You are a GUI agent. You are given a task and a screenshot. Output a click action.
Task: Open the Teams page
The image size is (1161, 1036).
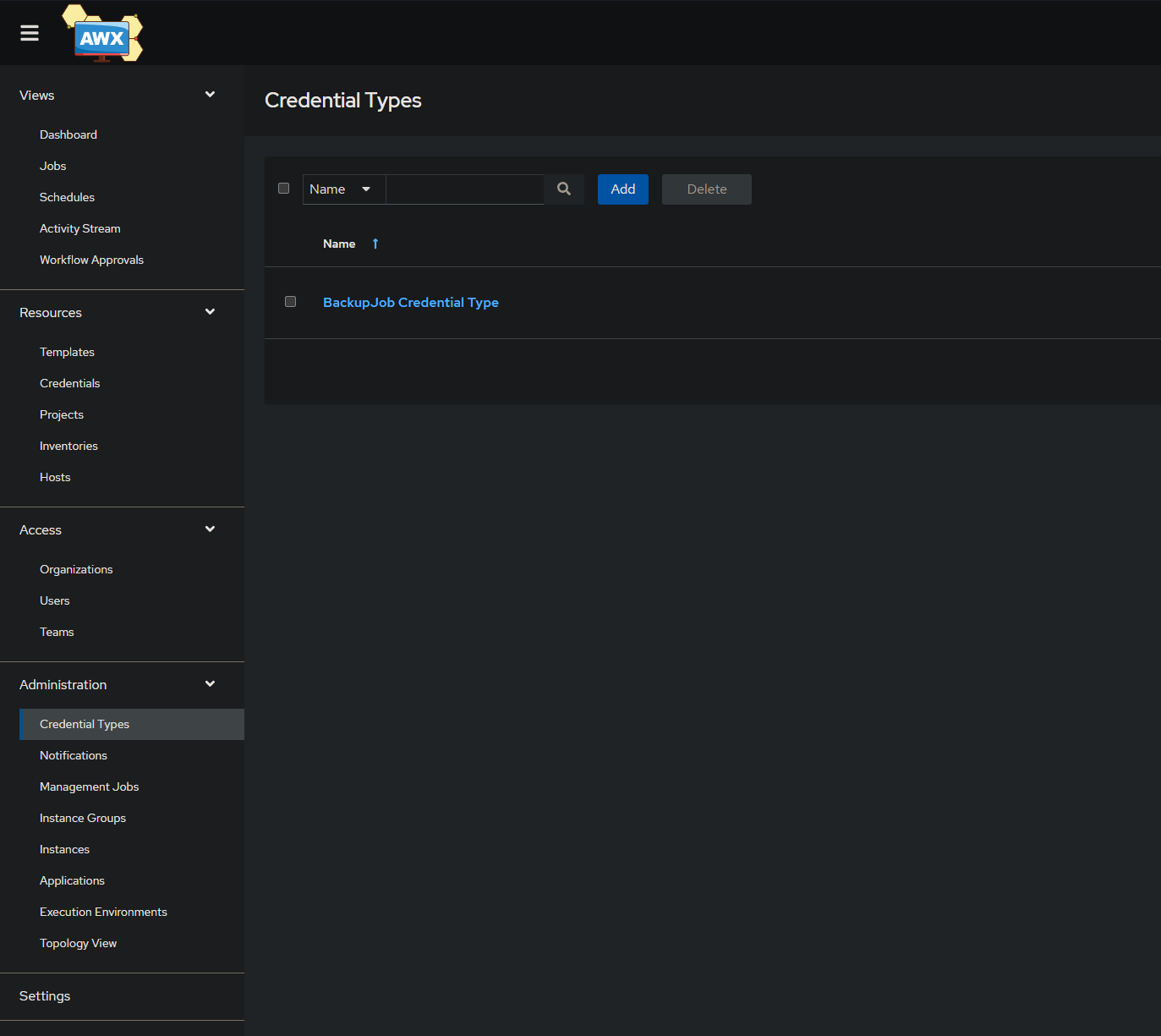(x=58, y=632)
